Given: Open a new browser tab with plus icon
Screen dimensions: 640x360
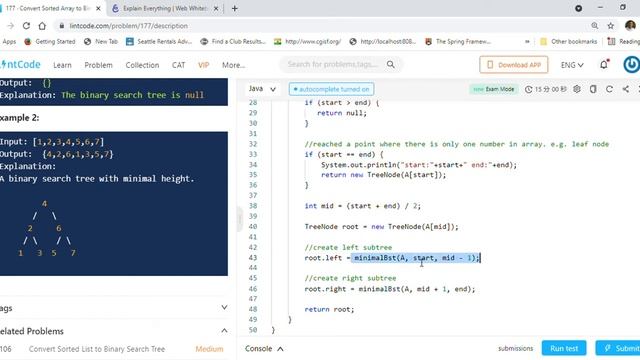Looking at the screenshot, I should 235,8.
